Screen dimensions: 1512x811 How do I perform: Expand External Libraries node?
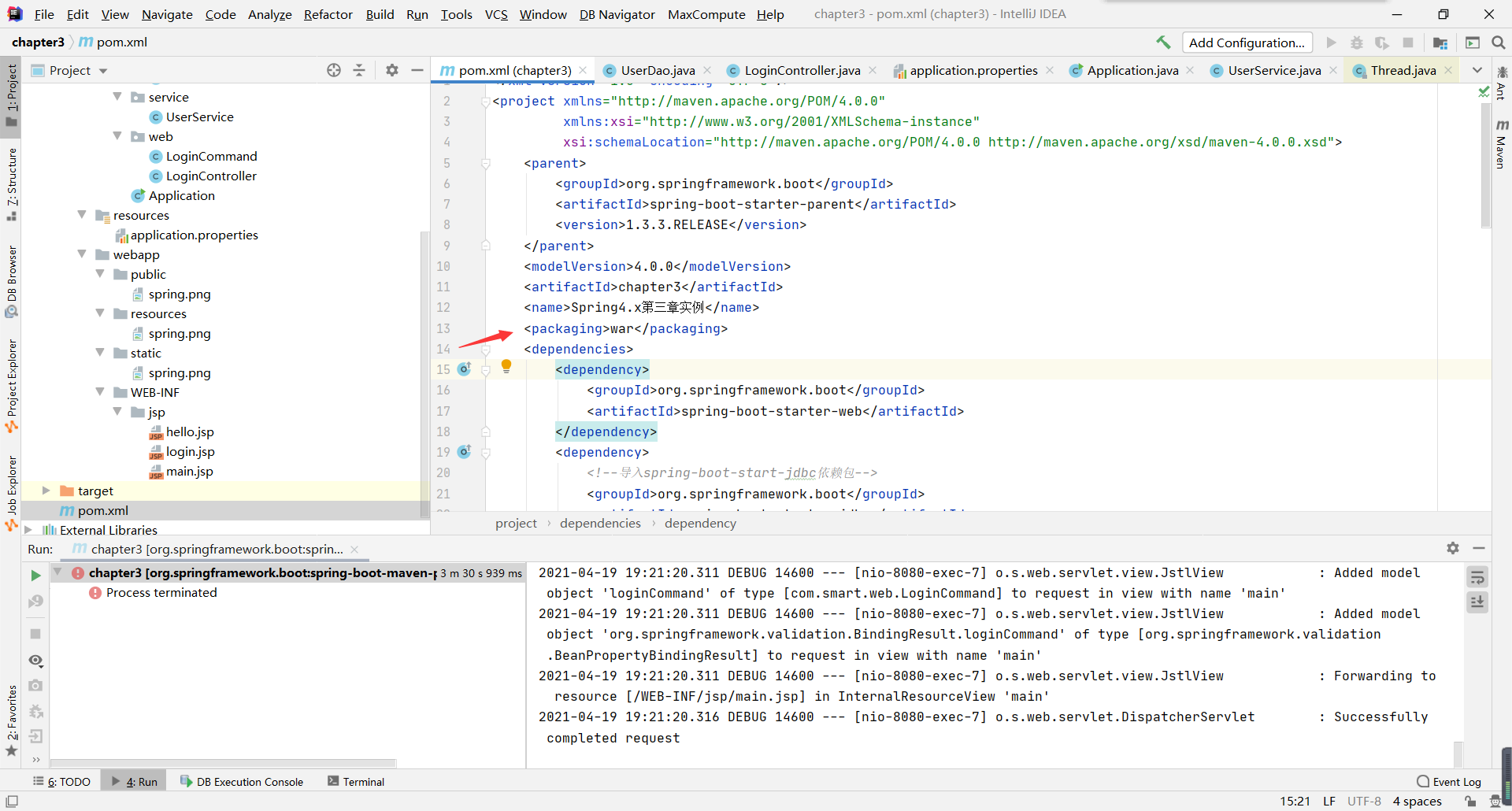coord(28,530)
